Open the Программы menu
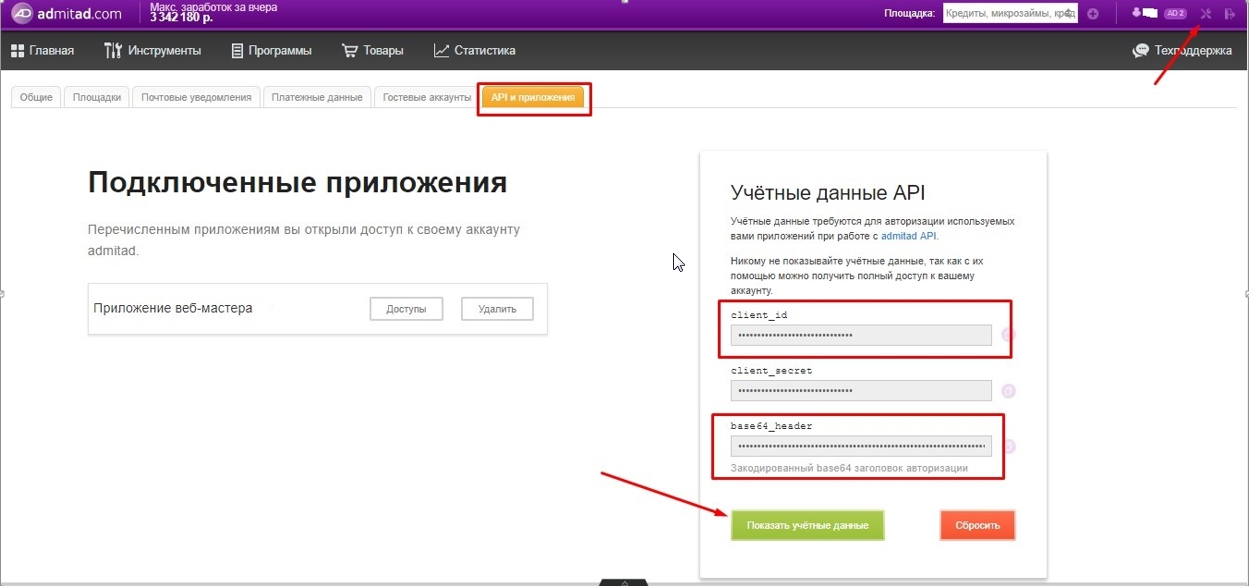Viewport: 1249px width, 586px height. pyautogui.click(x=271, y=51)
